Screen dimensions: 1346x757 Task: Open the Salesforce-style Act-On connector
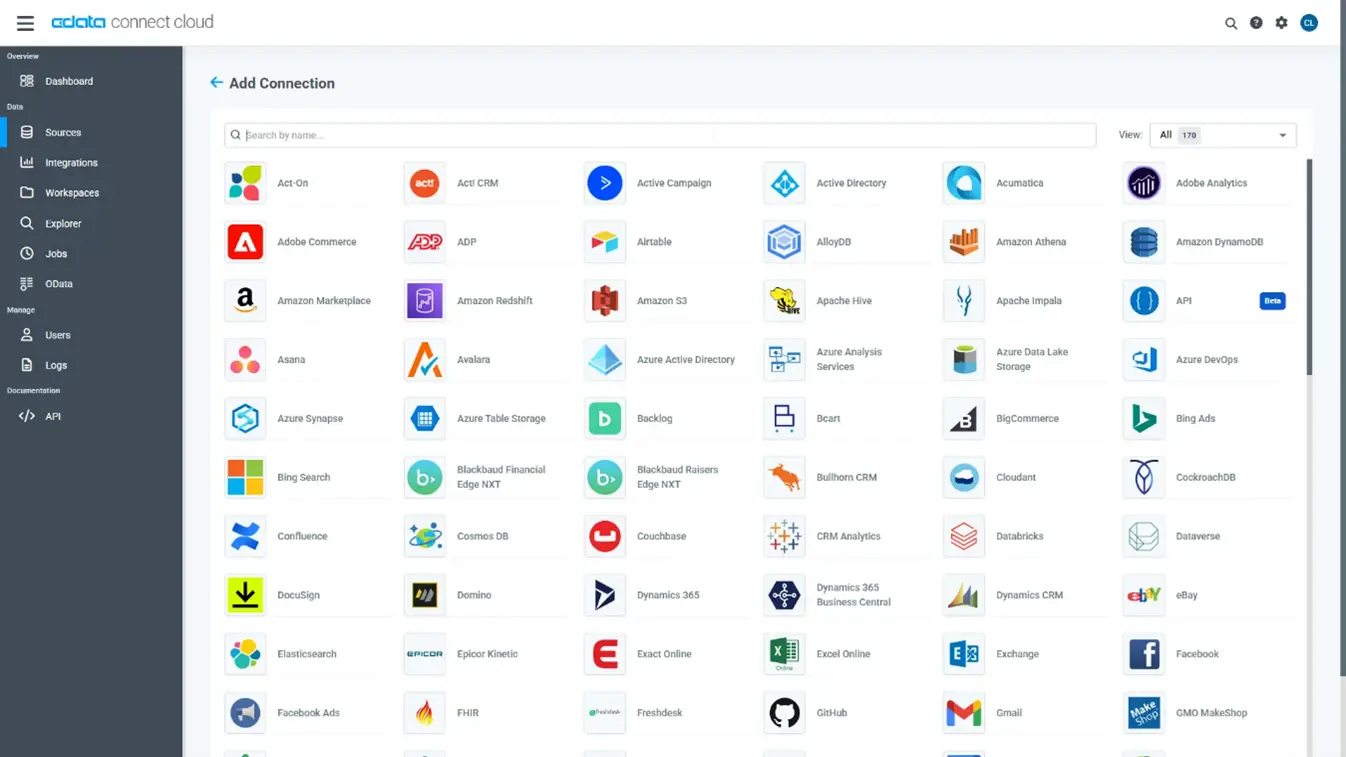[245, 183]
